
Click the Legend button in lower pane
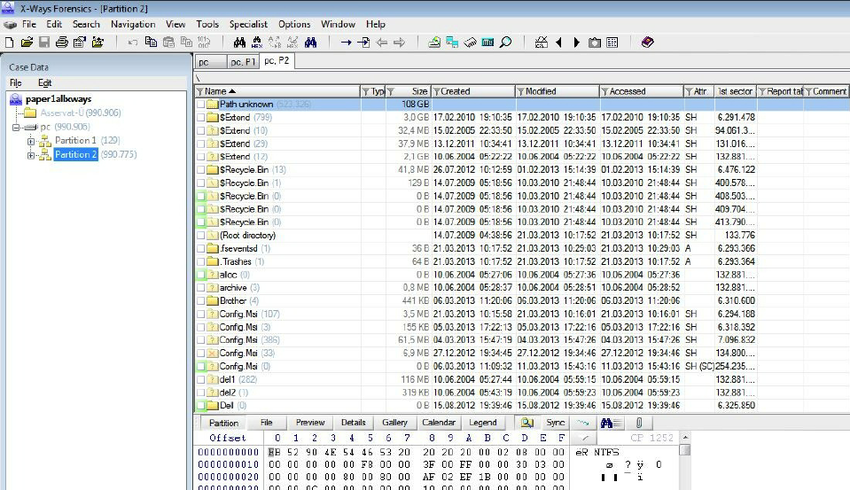coord(482,422)
